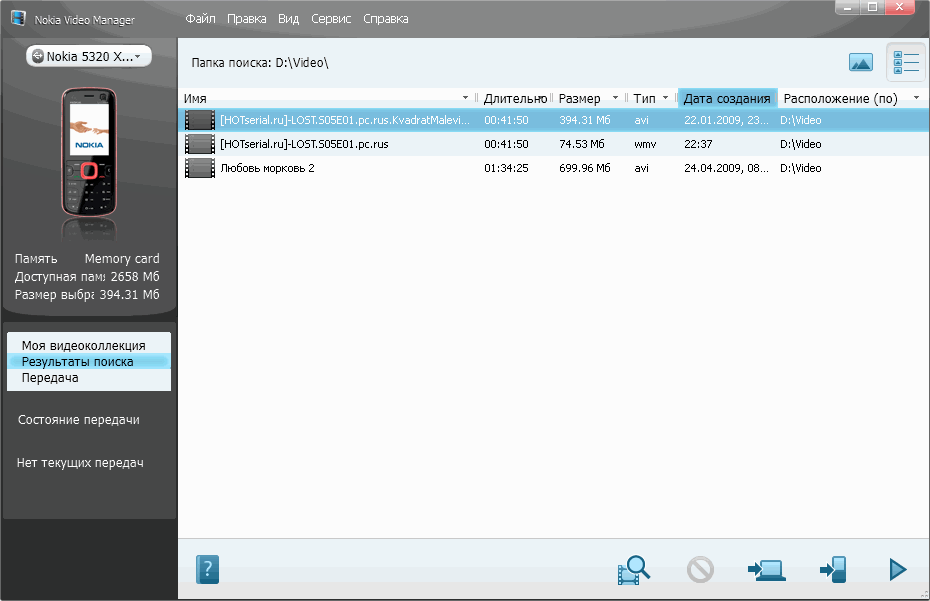
Task: Select Передача in the sidebar
Action: point(50,378)
